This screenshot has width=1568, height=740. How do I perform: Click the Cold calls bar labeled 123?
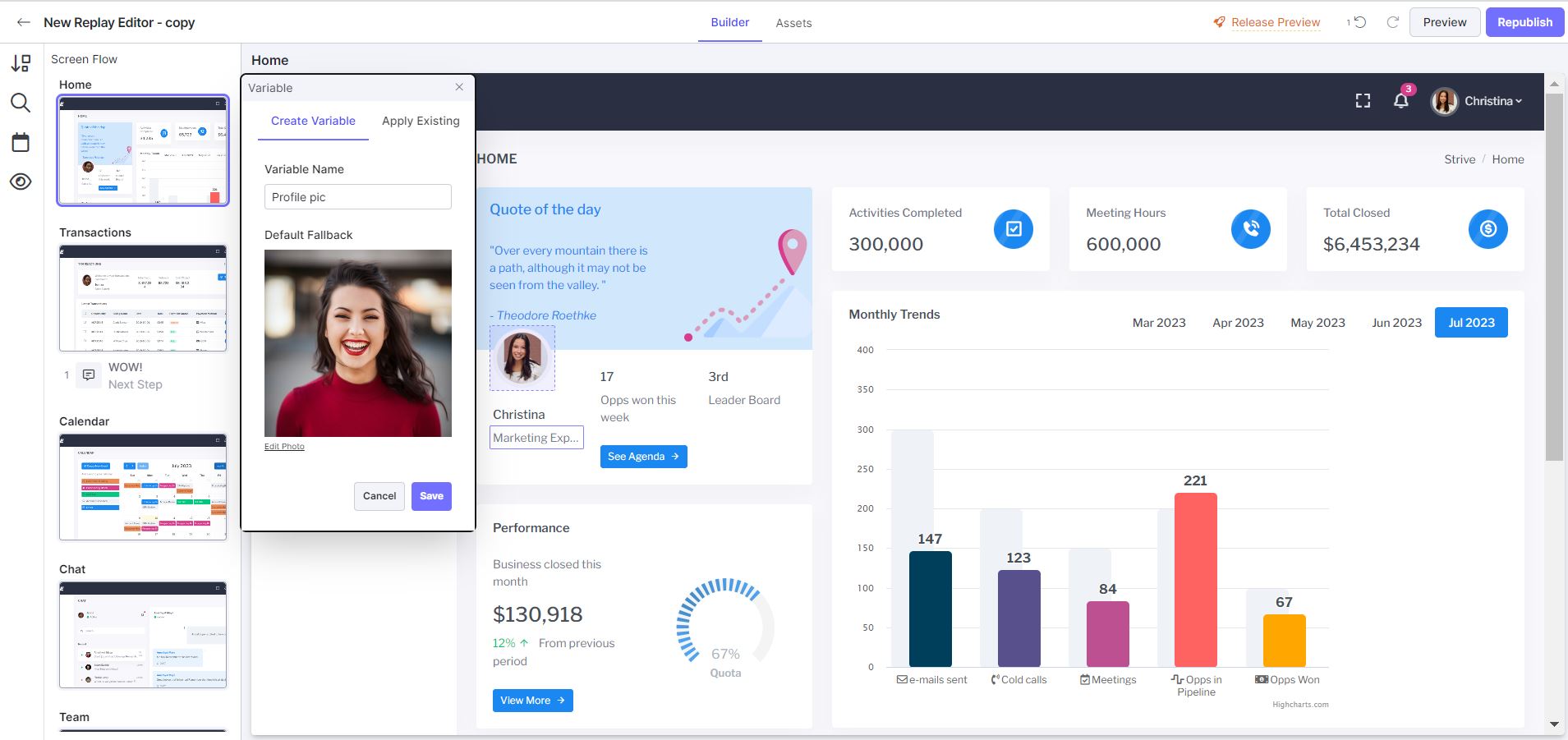pos(1019,618)
